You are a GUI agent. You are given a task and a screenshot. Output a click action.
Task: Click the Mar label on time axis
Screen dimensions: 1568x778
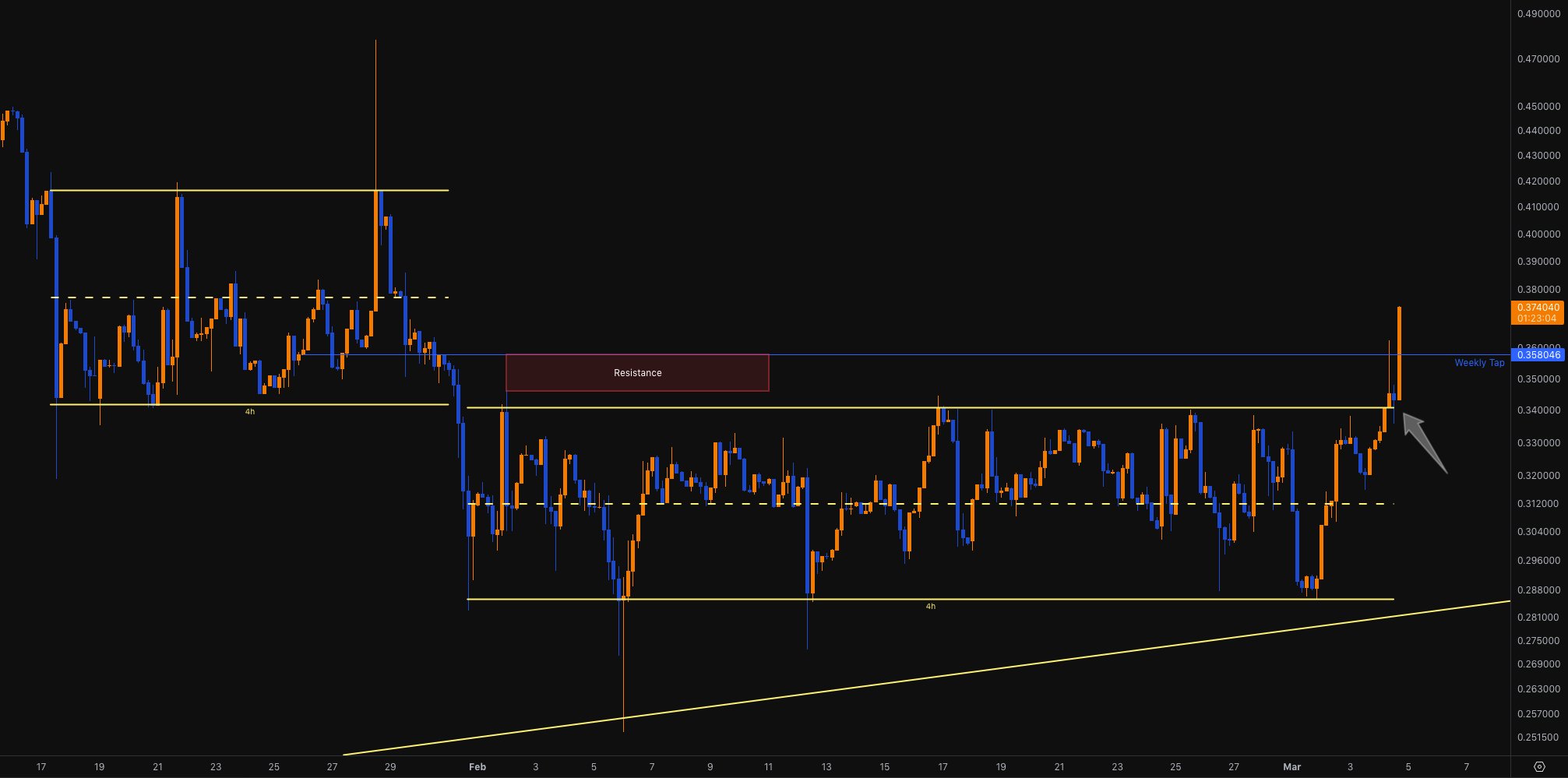(x=1291, y=767)
